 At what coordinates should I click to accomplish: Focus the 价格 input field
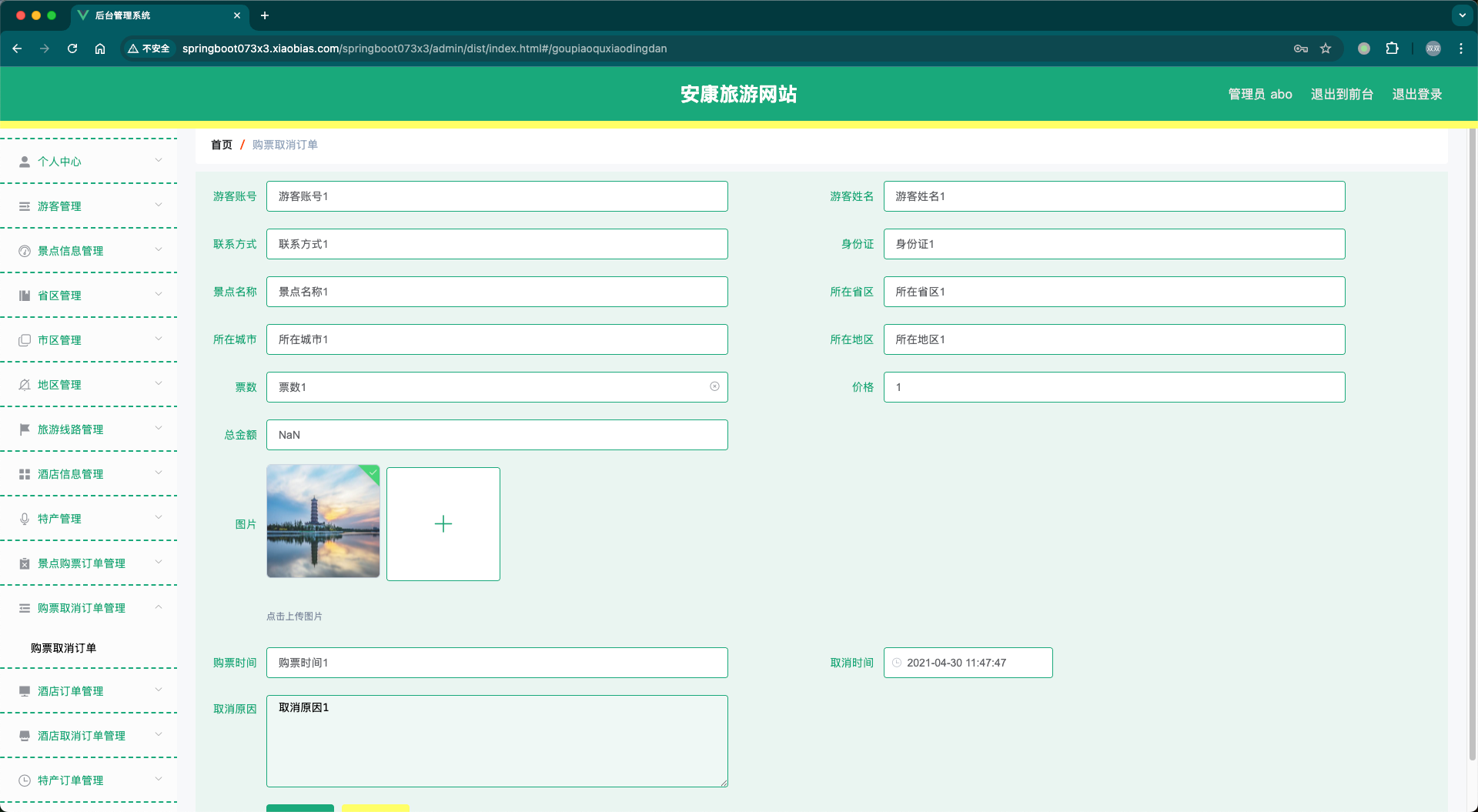tap(1114, 387)
